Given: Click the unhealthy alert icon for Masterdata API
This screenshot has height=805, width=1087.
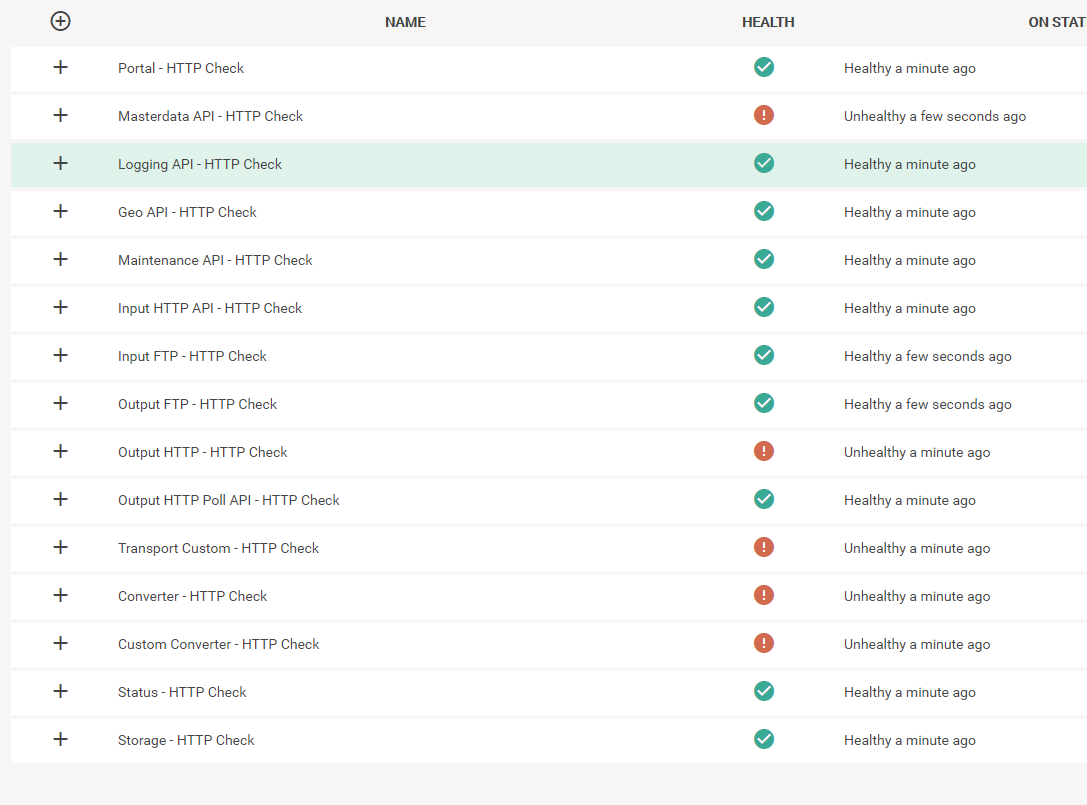Looking at the screenshot, I should tap(764, 116).
